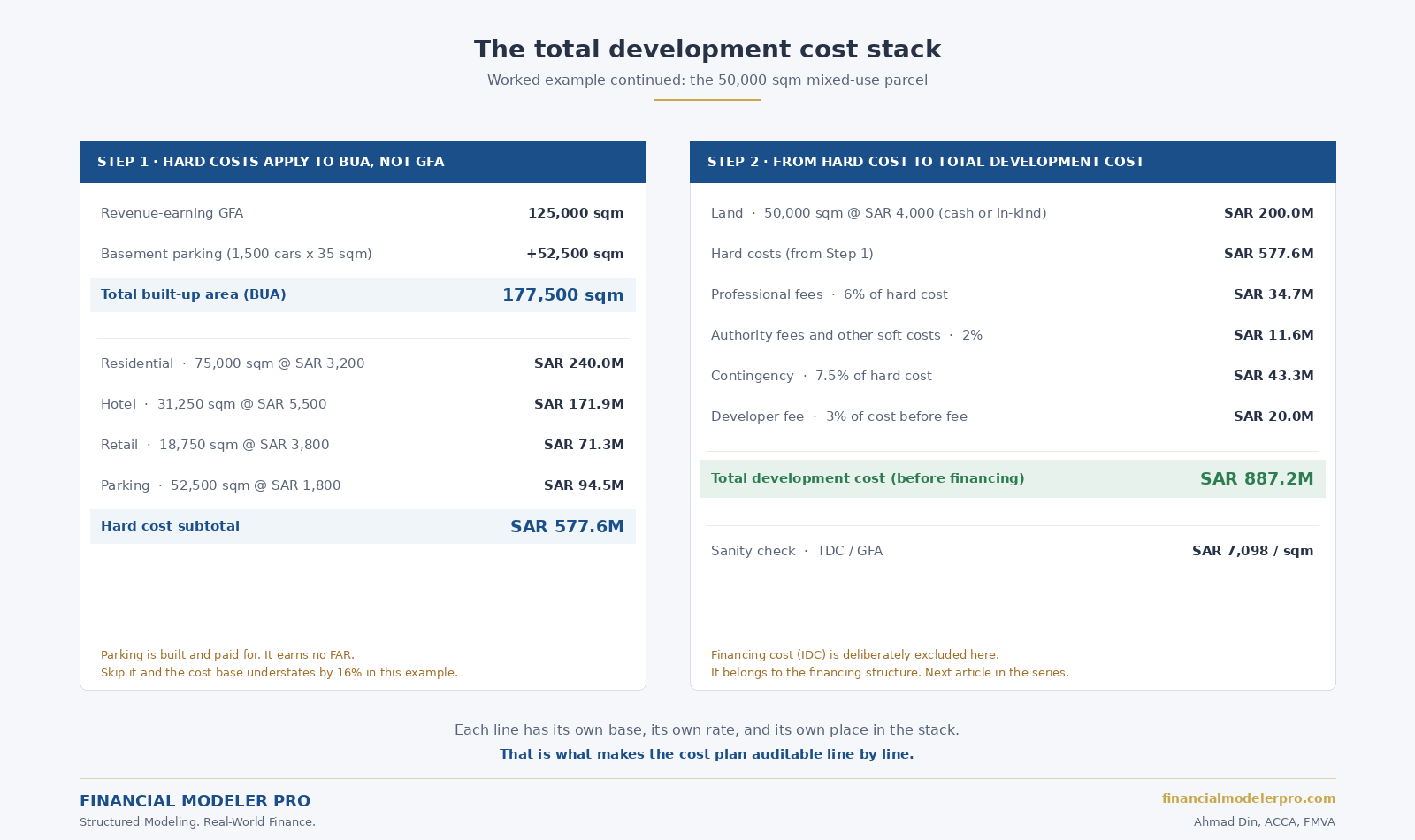
Task: Click the "Total built-up area (BUA)" label
Action: point(194,294)
